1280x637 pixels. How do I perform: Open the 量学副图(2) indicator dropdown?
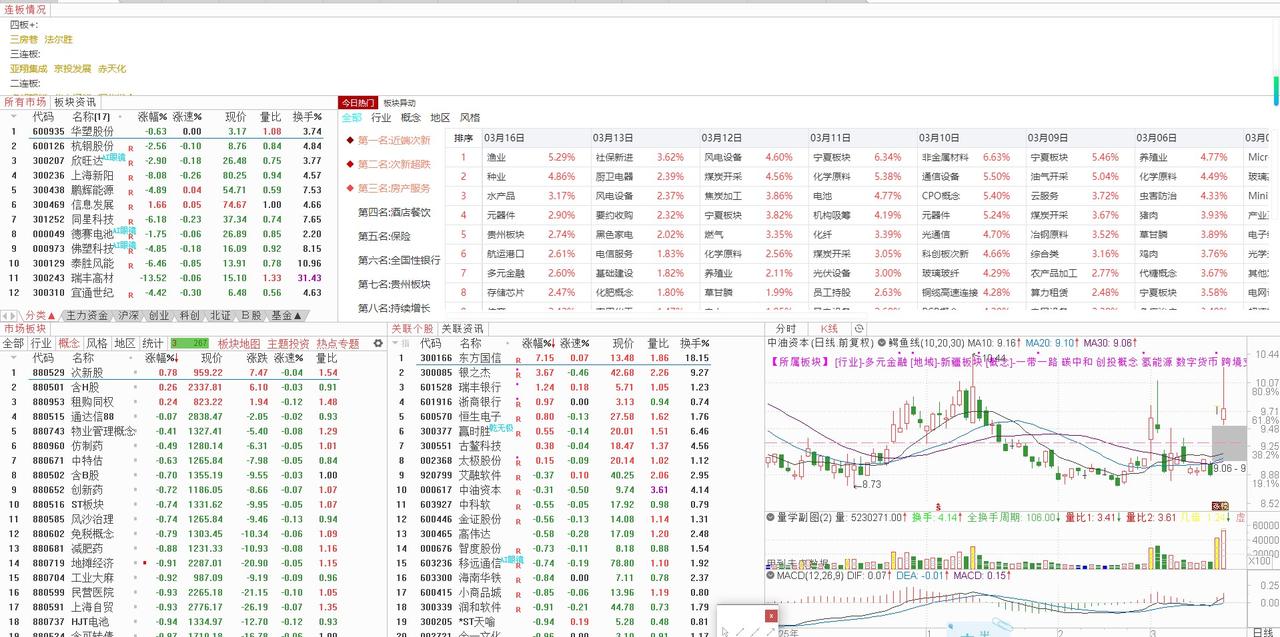(x=770, y=515)
